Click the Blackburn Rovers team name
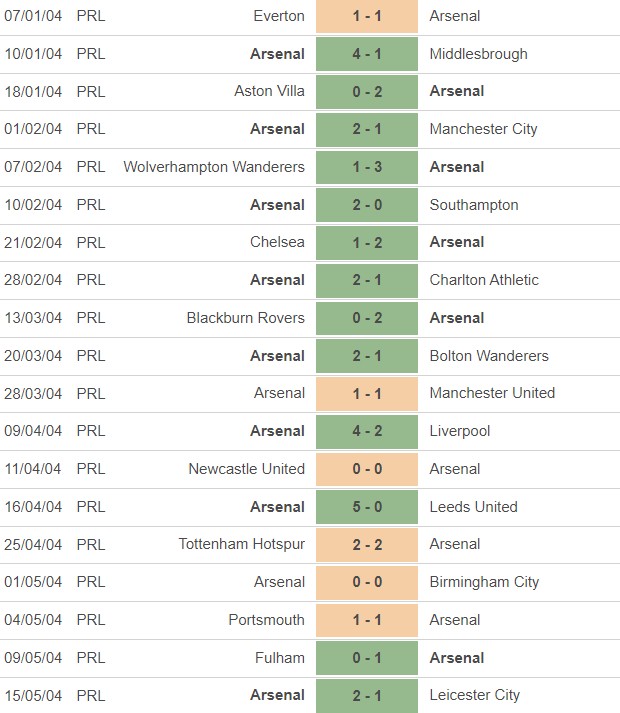The width and height of the screenshot is (620, 713). (246, 318)
